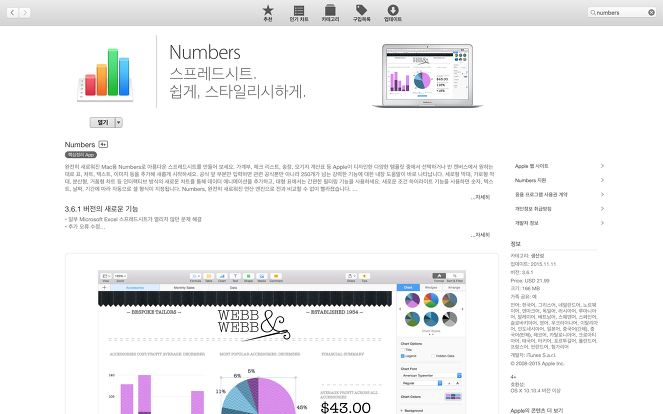Screen dimensions: 663x414
Task: Click the gray App badge under Numbers
Action: [81, 155]
